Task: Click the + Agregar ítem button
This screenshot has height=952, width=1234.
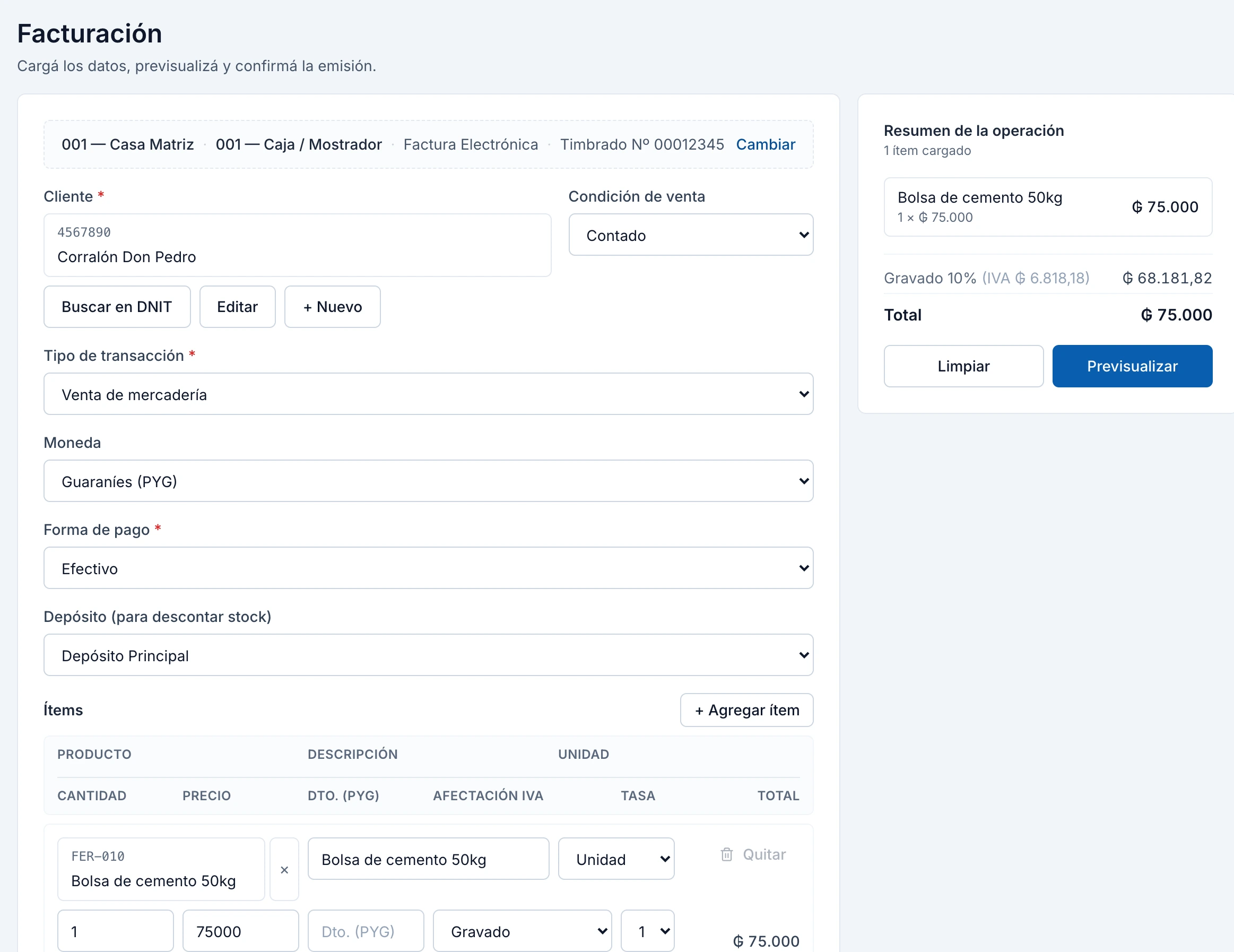Action: coord(746,710)
